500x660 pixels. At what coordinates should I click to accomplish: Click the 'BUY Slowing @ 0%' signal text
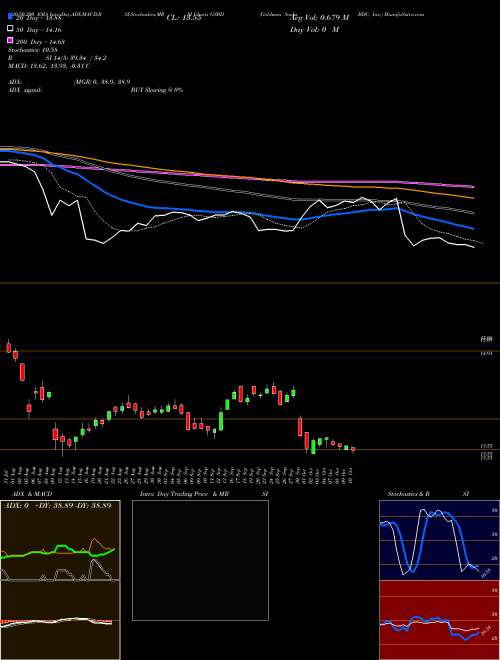pos(157,90)
